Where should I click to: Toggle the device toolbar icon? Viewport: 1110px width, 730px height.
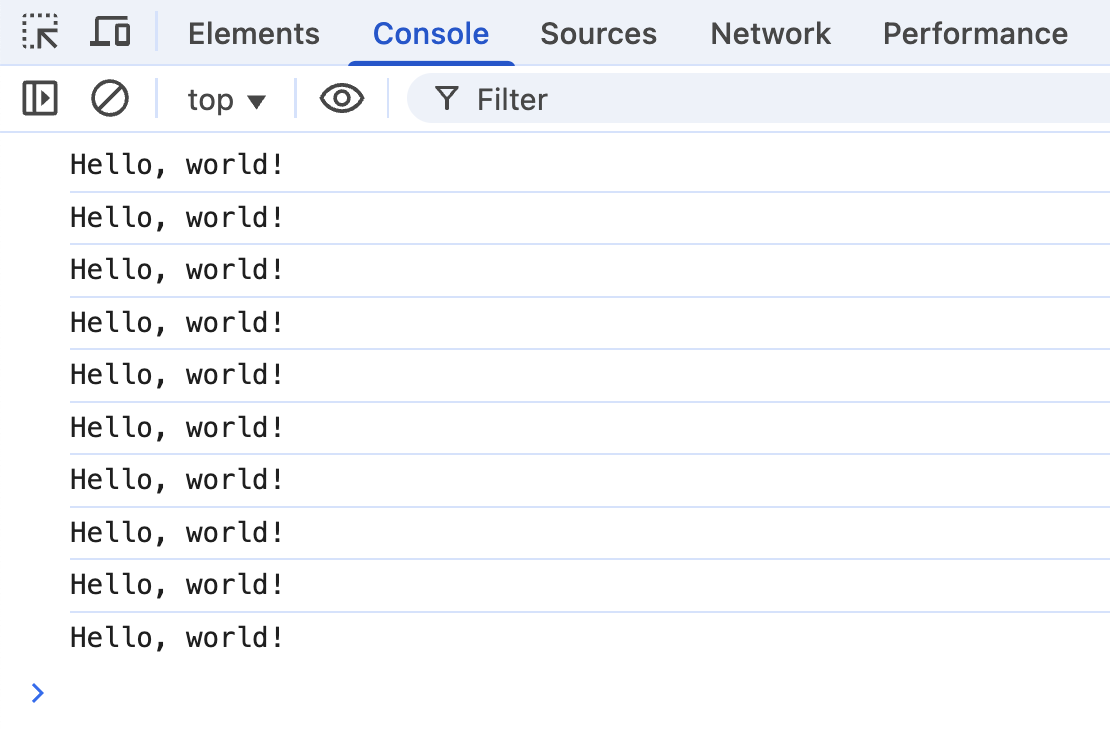tap(110, 33)
